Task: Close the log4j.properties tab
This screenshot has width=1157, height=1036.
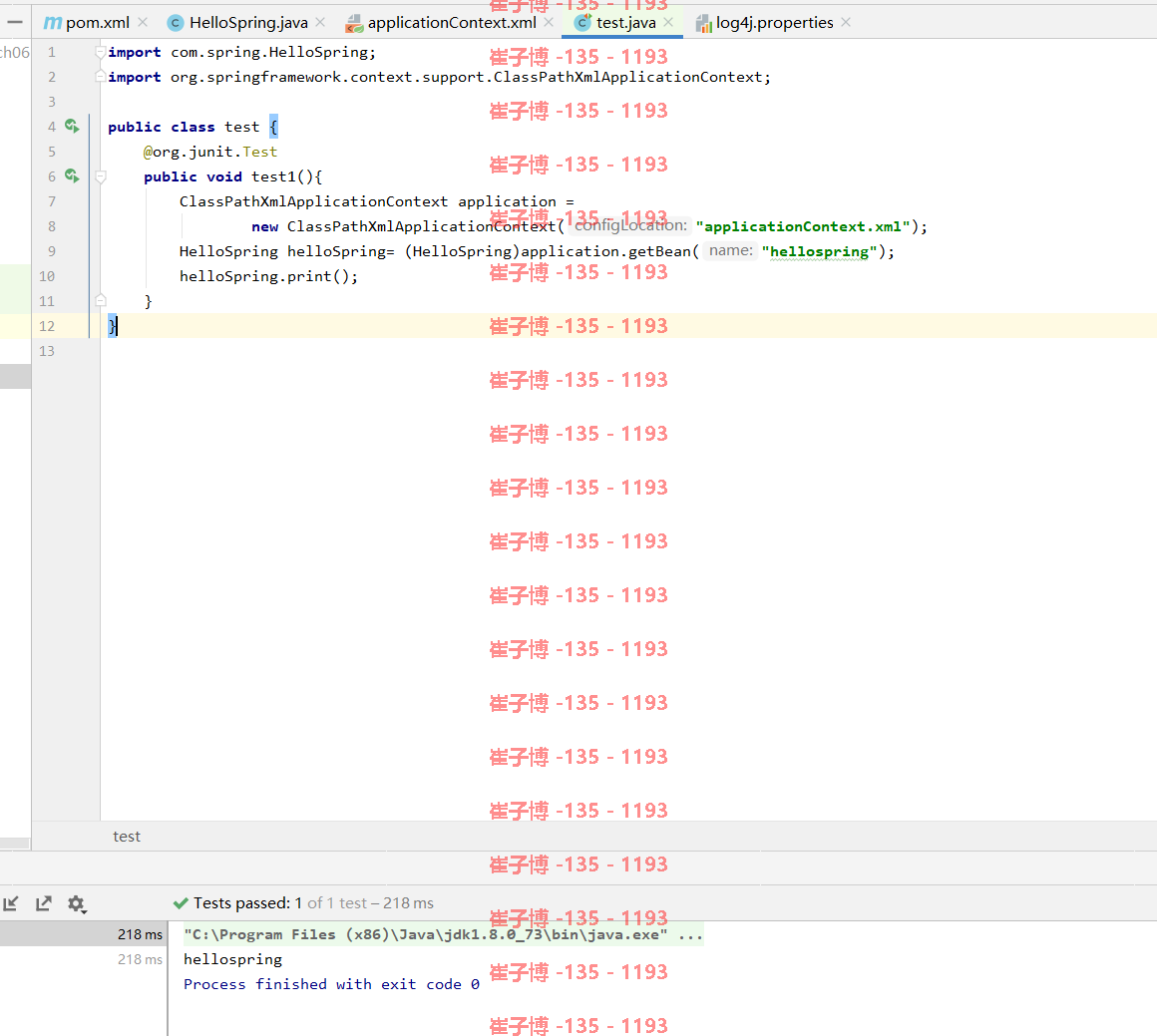Action: pos(846,22)
